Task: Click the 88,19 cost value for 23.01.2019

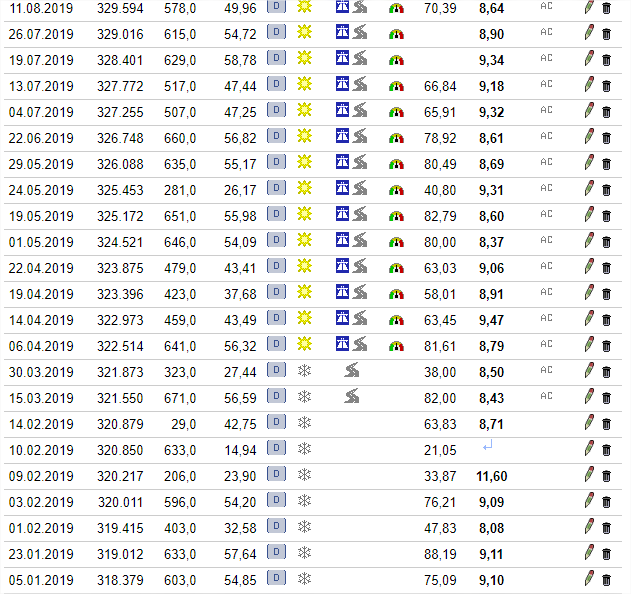Action: tap(440, 554)
